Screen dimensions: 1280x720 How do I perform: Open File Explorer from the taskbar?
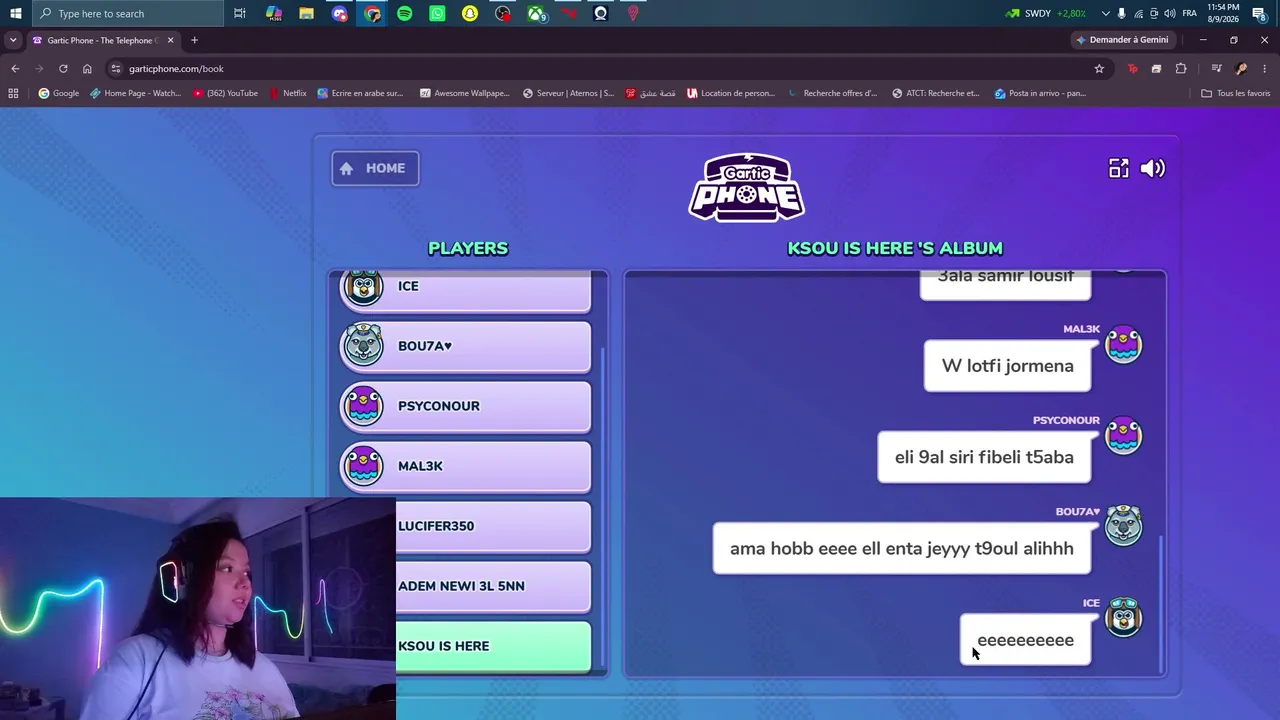click(x=307, y=13)
